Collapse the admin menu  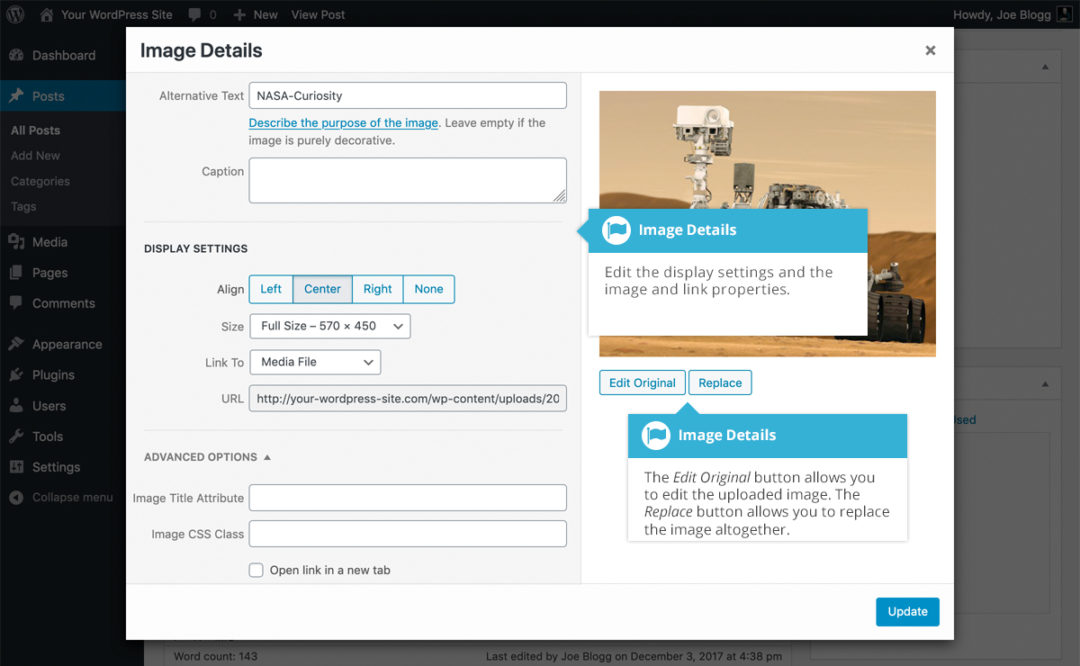(15, 497)
